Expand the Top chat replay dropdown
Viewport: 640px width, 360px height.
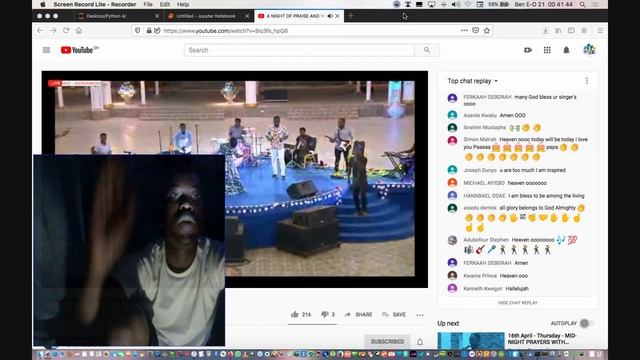click(473, 81)
